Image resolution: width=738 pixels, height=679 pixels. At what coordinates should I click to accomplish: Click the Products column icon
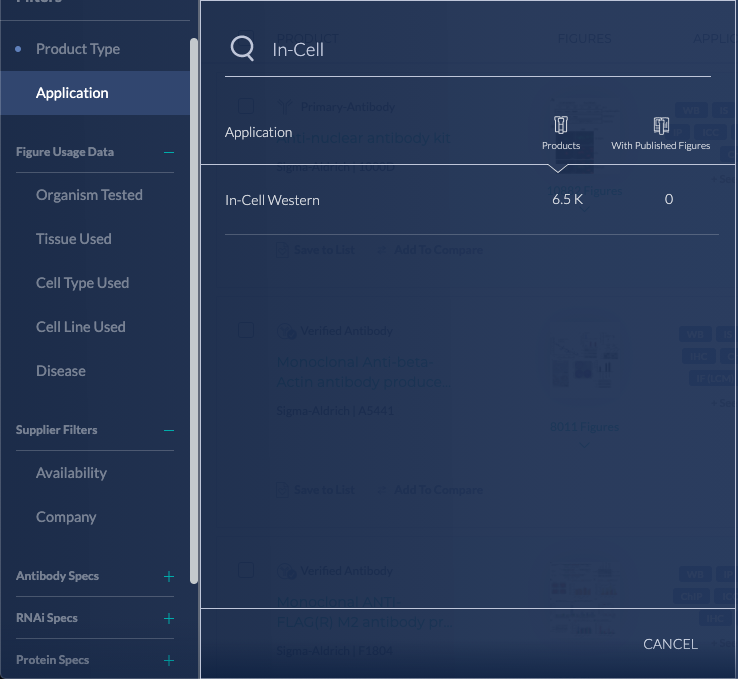tap(561, 125)
